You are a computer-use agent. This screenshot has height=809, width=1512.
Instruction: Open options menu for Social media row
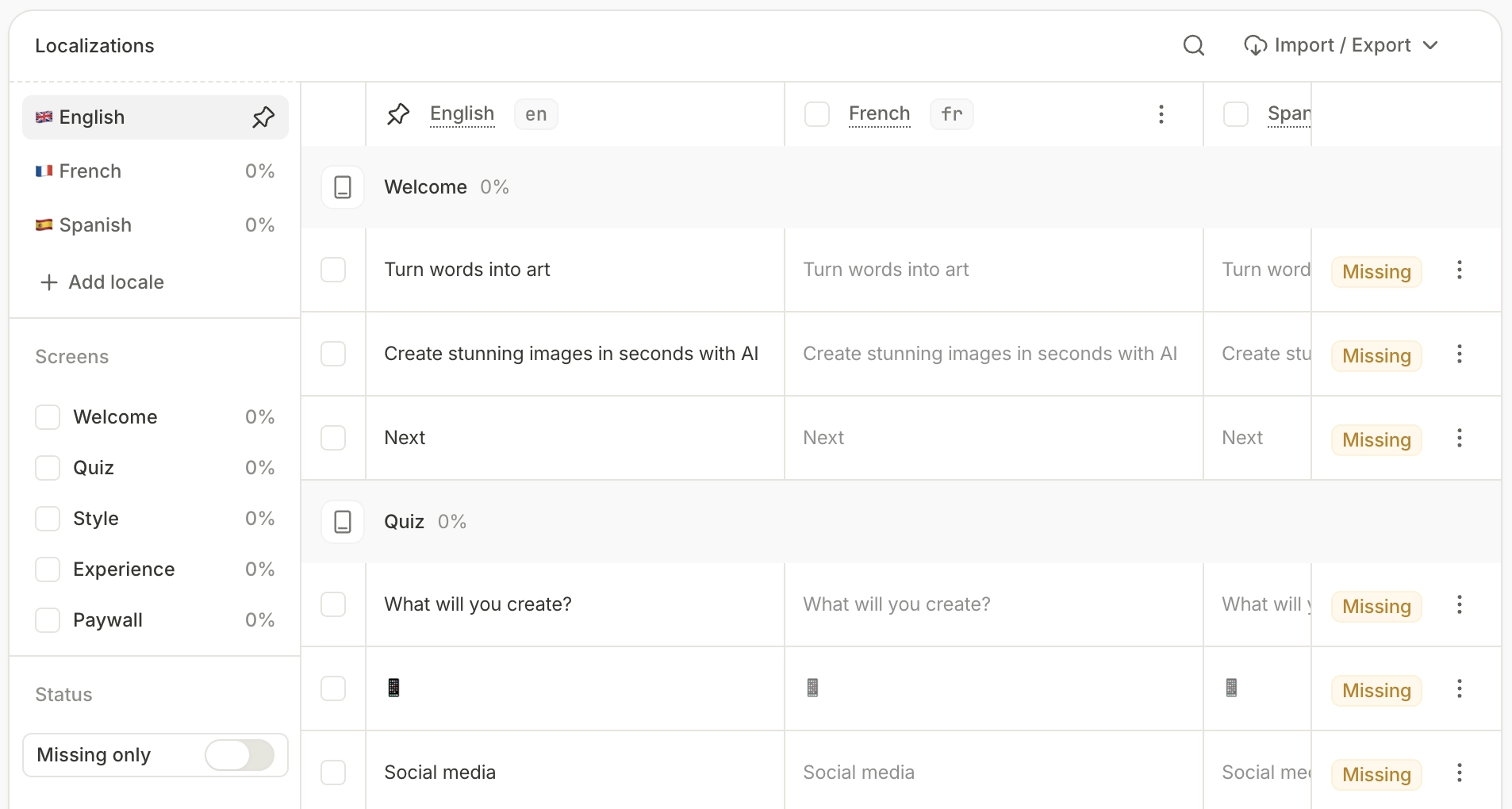tap(1460, 773)
